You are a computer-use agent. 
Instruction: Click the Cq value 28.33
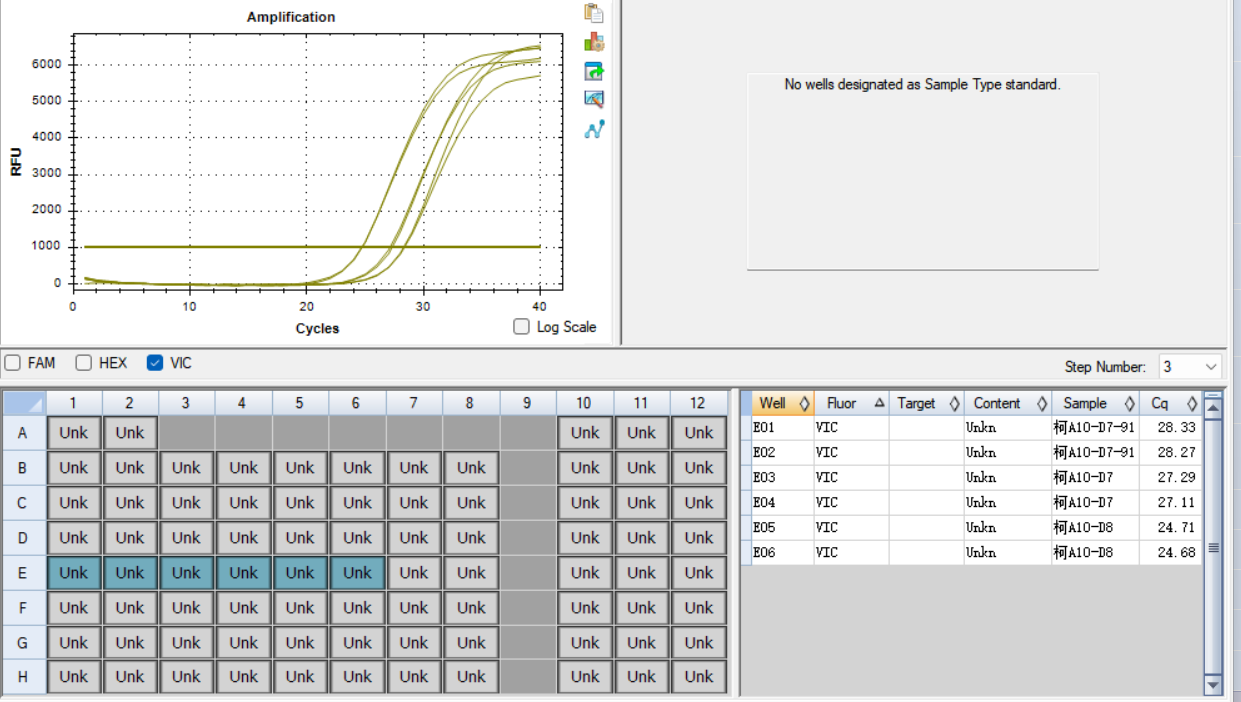tap(1176, 427)
